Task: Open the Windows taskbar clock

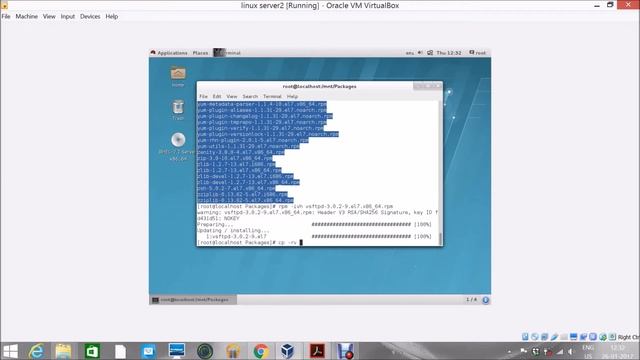Action: pyautogui.click(x=617, y=351)
